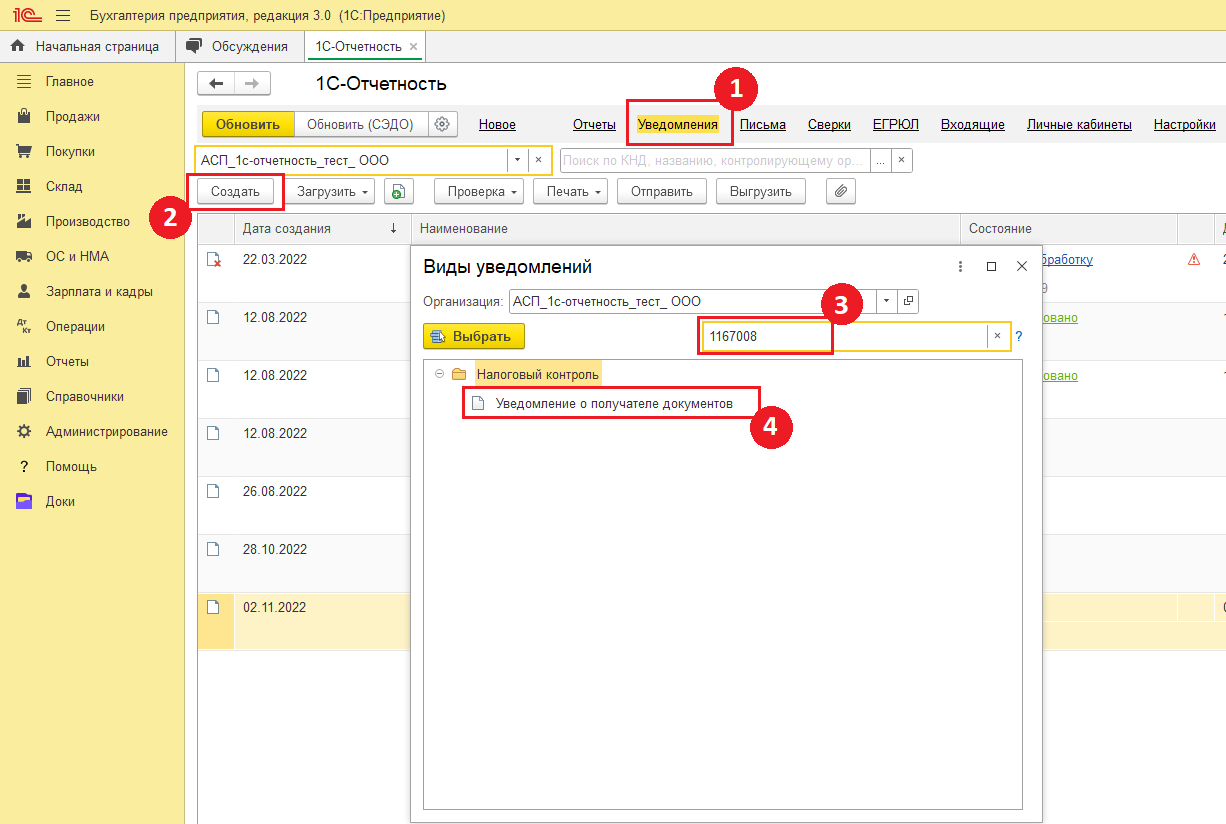1226x824 pixels.
Task: Click the green document icon beside Загрузить
Action: point(399,192)
